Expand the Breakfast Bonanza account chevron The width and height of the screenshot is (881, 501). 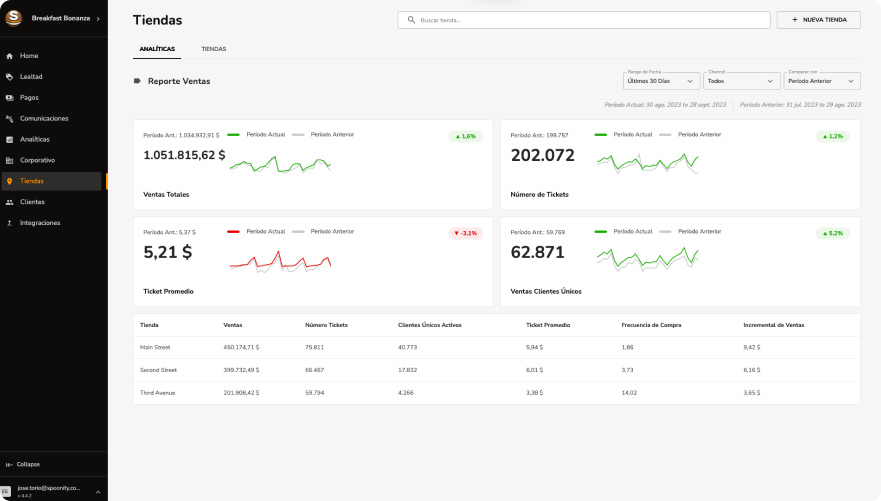pos(98,19)
